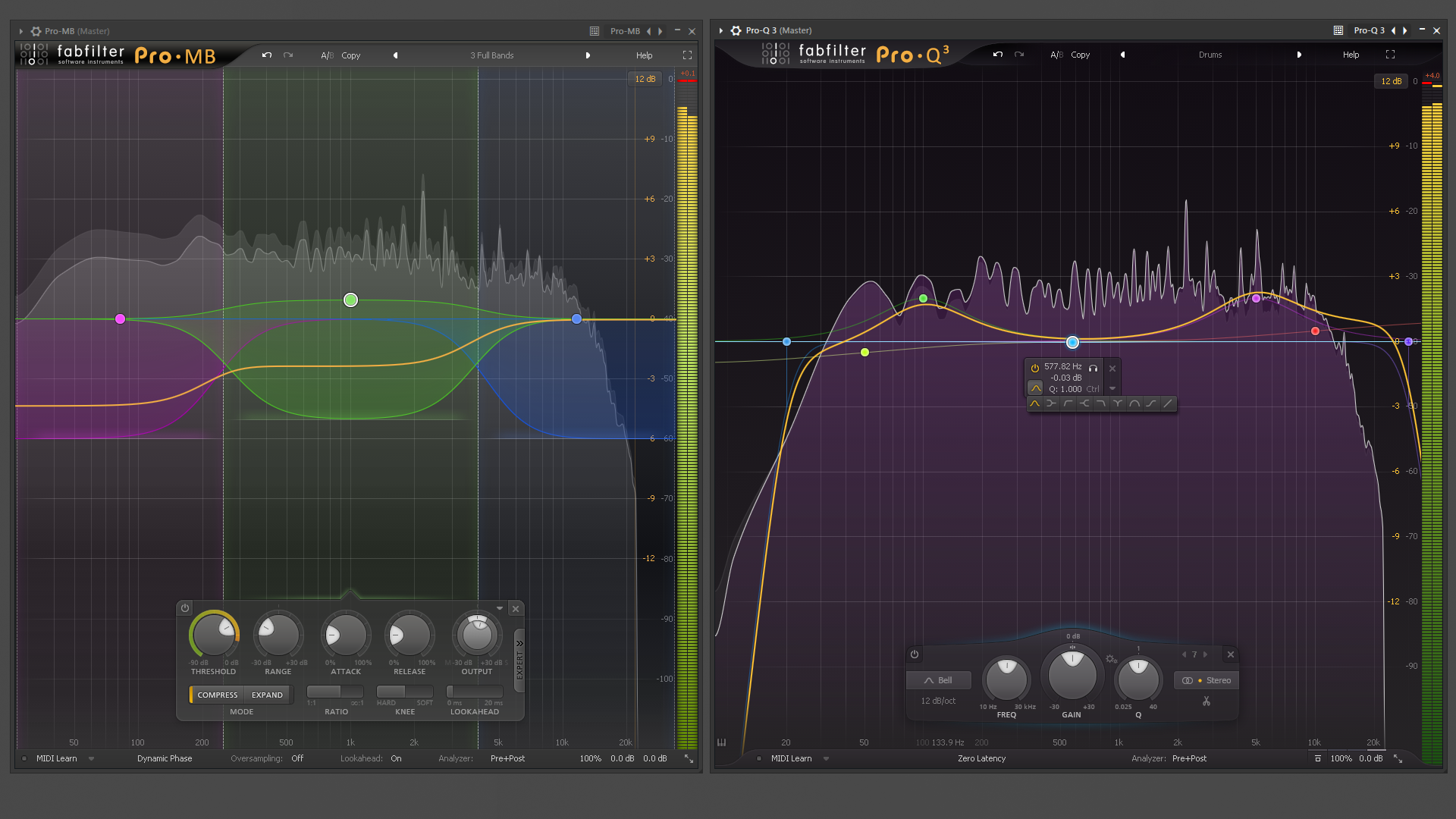1456x819 pixels.
Task: Open the dynamic gear settings near Q knob
Action: (x=1111, y=659)
